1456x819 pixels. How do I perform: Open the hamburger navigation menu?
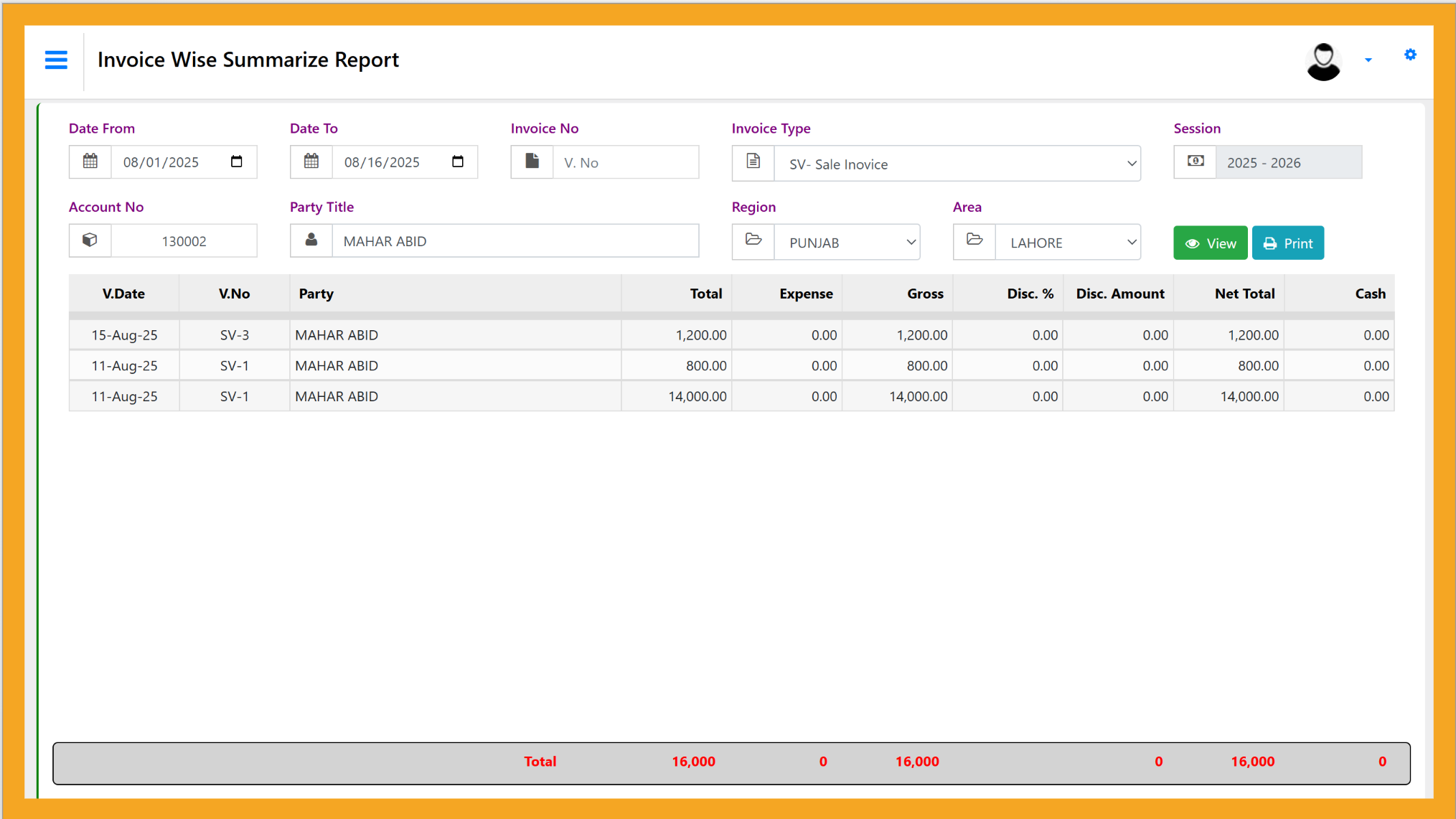(56, 60)
